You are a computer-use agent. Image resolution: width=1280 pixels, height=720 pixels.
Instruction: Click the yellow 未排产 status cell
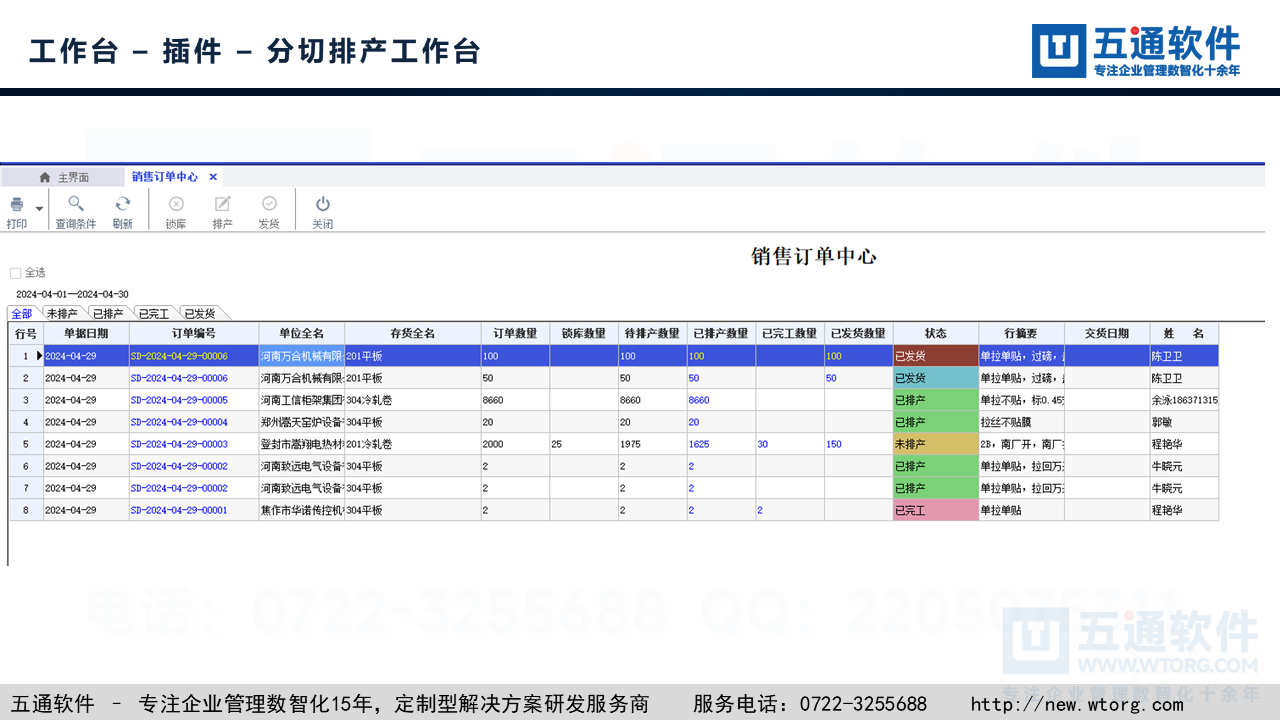[x=935, y=444]
